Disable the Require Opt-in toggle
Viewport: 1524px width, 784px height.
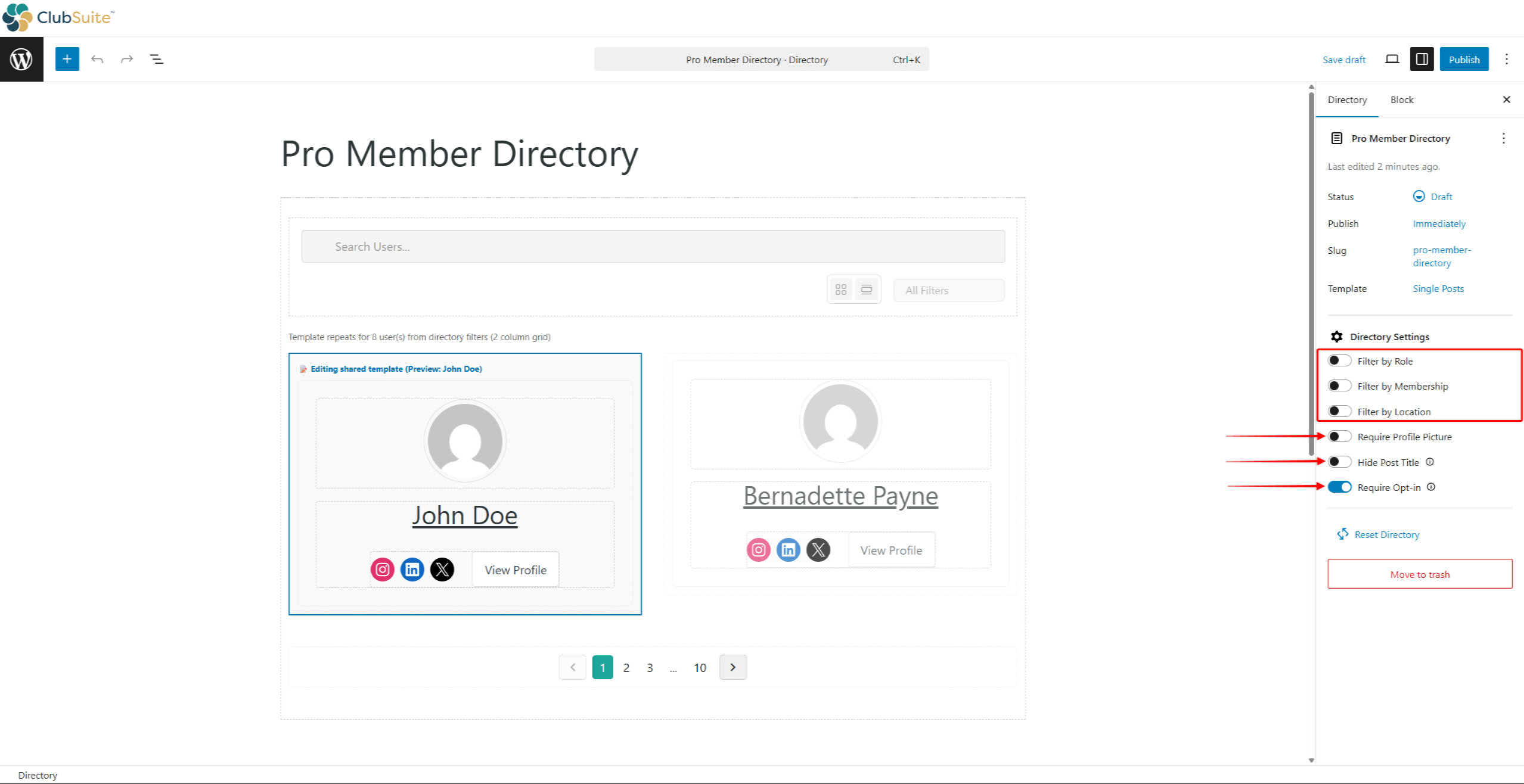click(1340, 487)
